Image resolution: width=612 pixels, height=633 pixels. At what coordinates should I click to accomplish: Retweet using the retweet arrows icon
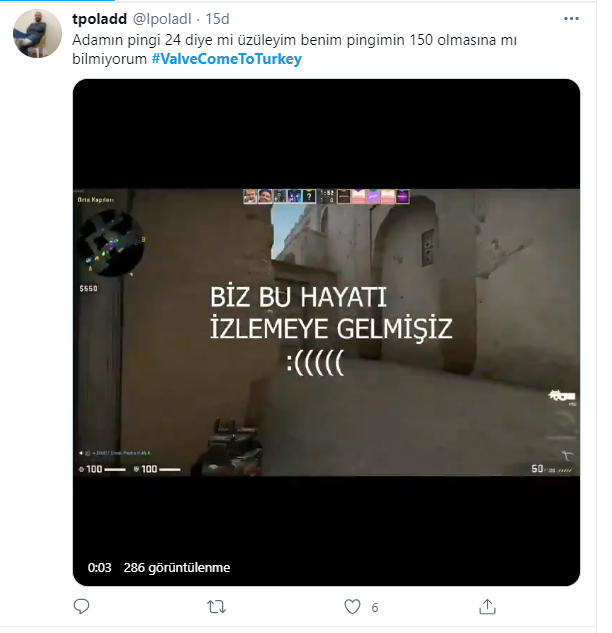[216, 607]
